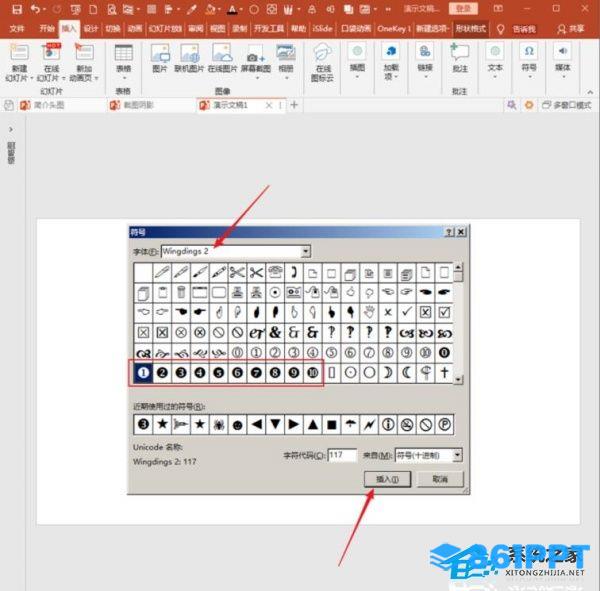Click the 新建幻灯片 new slide icon
Image resolution: width=600 pixels, height=591 pixels.
point(19,52)
